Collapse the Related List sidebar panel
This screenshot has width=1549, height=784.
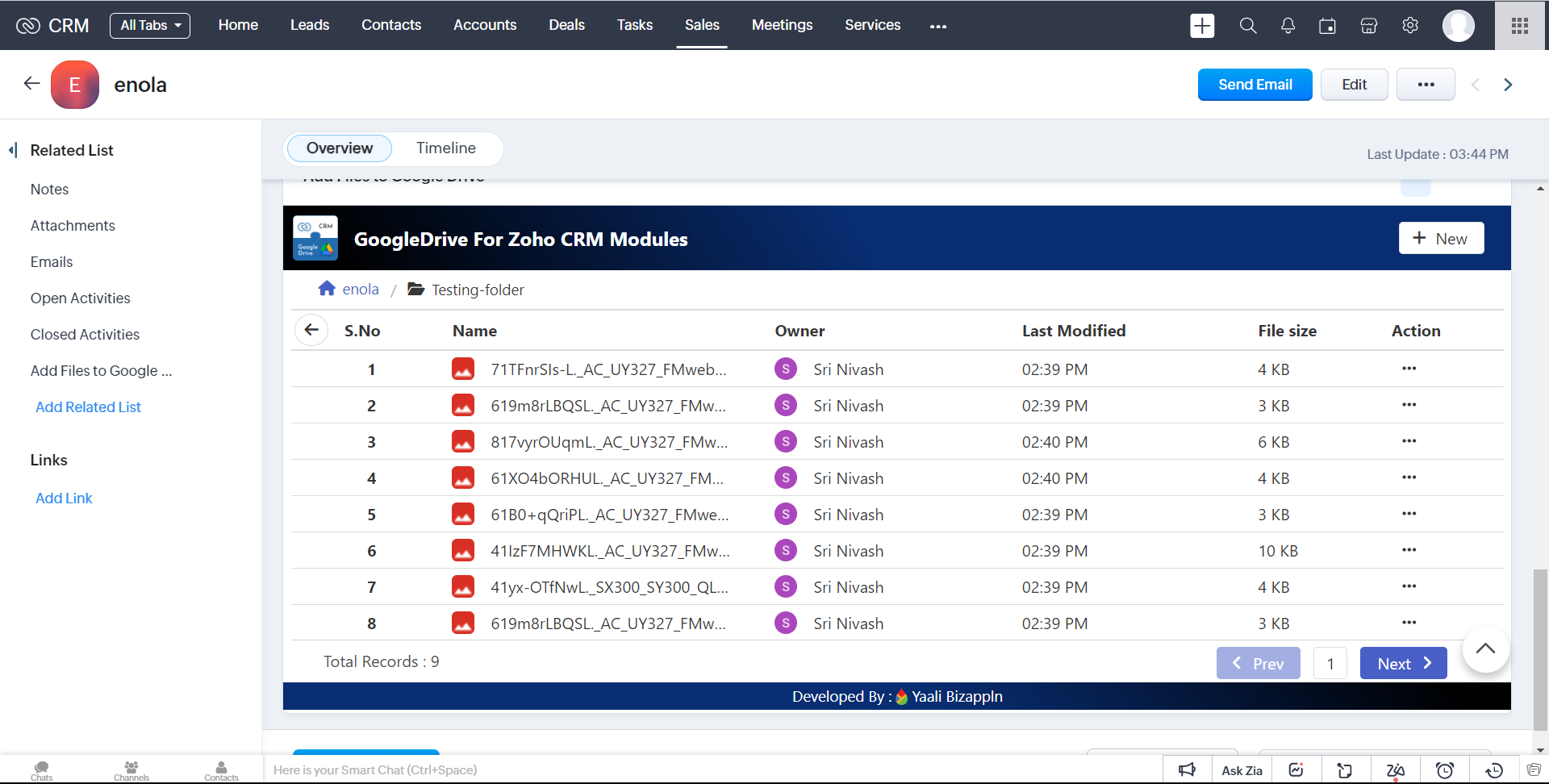13,150
